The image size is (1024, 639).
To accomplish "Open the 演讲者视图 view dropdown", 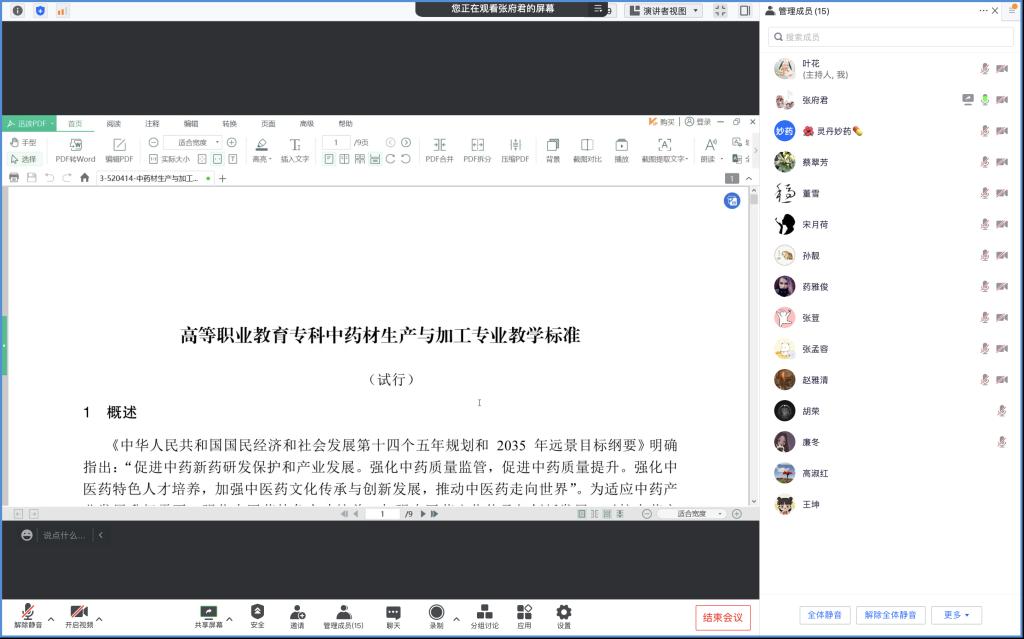I will point(664,11).
